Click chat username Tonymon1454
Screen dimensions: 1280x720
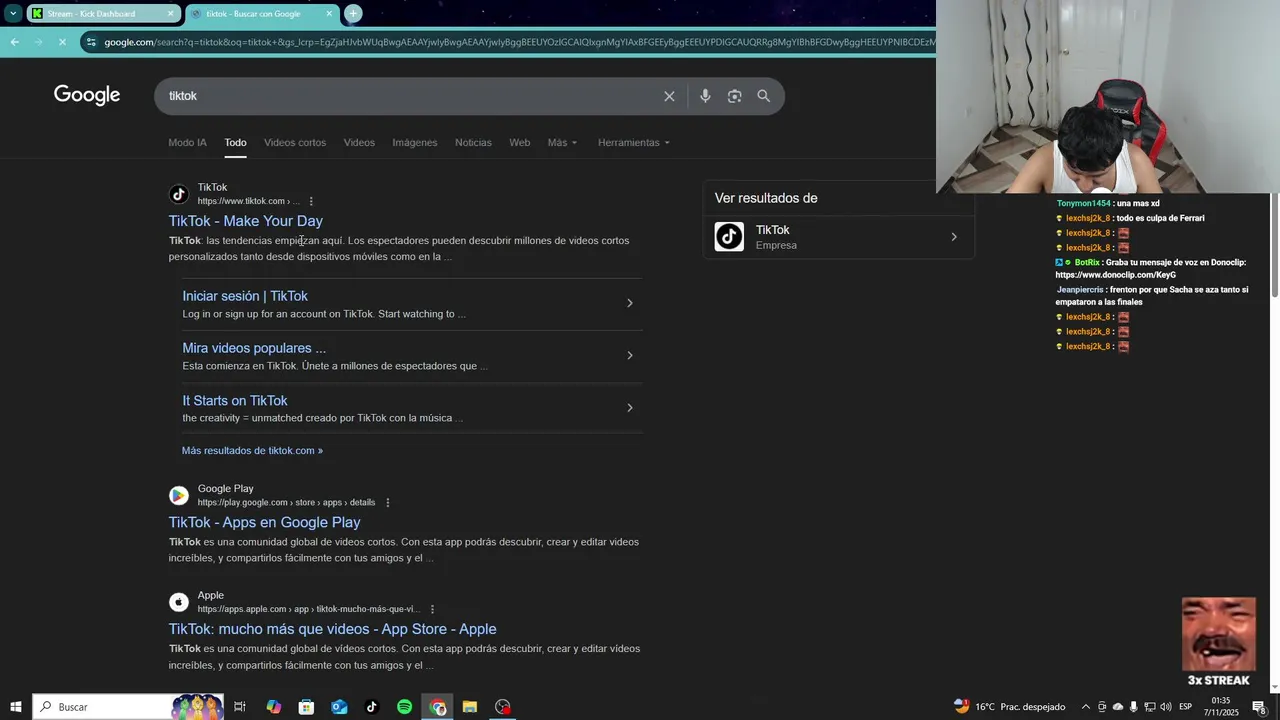pyautogui.click(x=1083, y=203)
